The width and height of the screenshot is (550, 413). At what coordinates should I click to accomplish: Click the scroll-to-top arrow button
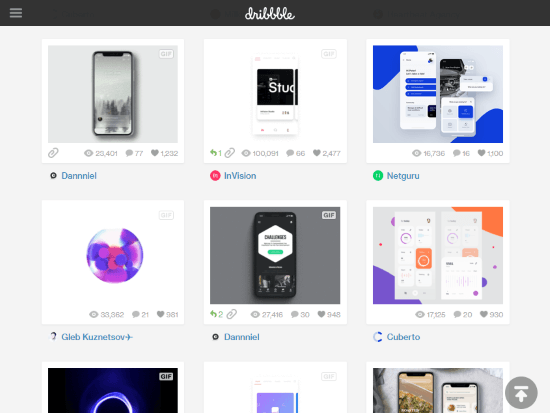pos(521,393)
